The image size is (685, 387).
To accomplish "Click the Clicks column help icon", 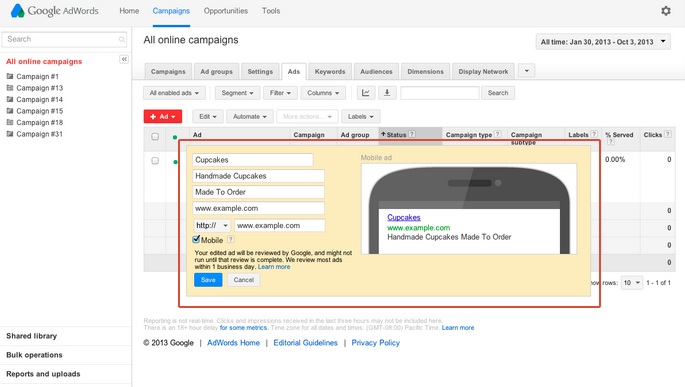I will 668,135.
